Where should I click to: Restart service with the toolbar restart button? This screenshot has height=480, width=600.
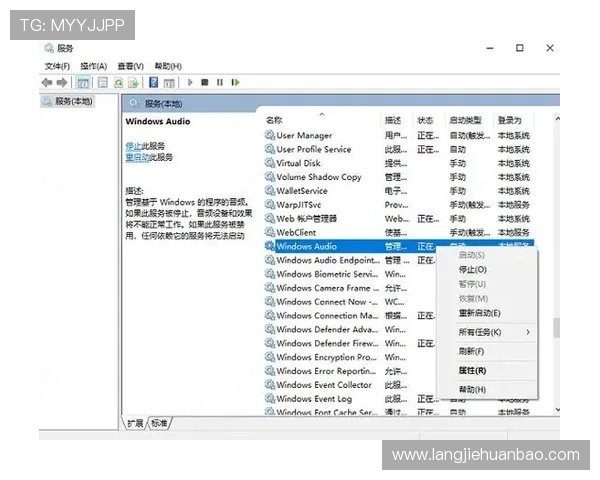point(235,82)
